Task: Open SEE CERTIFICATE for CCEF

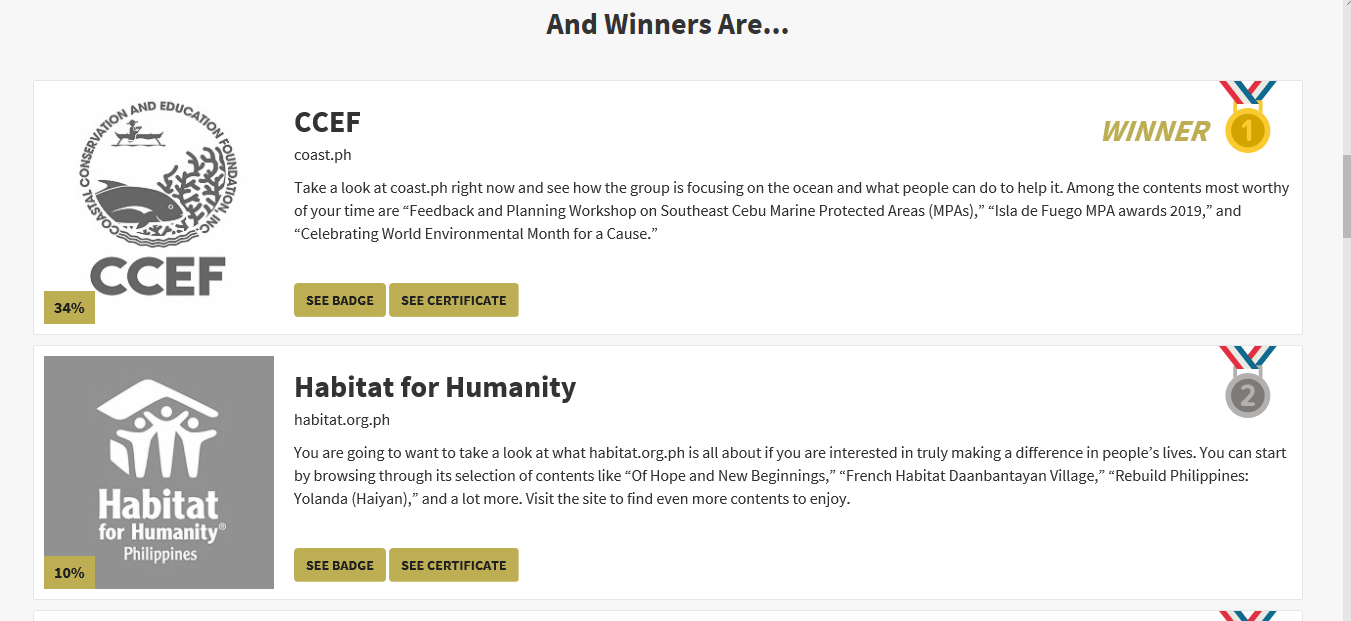Action: click(x=453, y=300)
